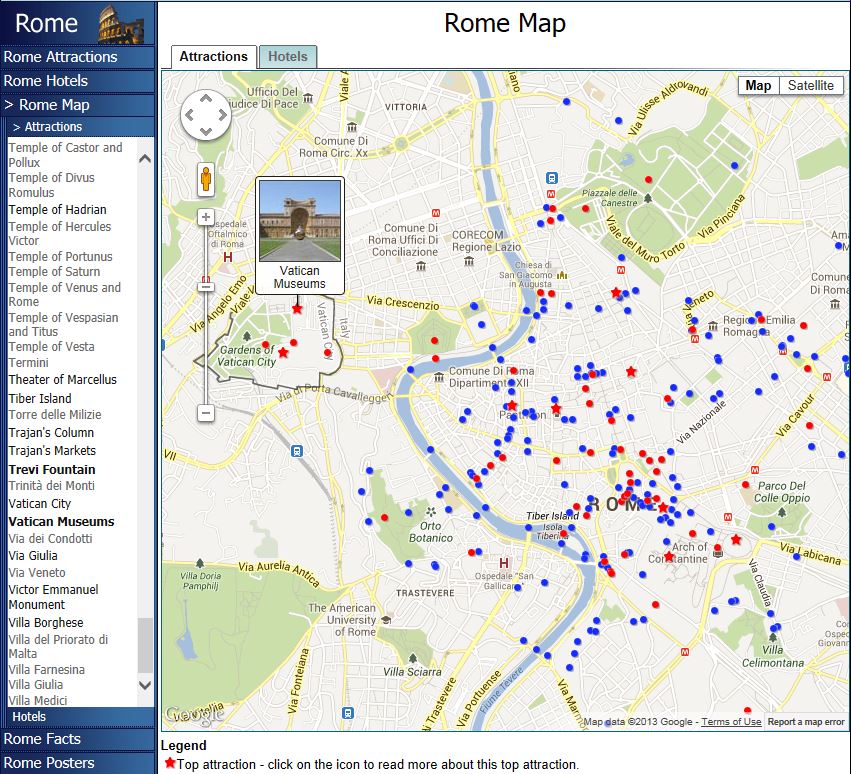Click the map pan left arrow
851x774 pixels.
click(189, 115)
